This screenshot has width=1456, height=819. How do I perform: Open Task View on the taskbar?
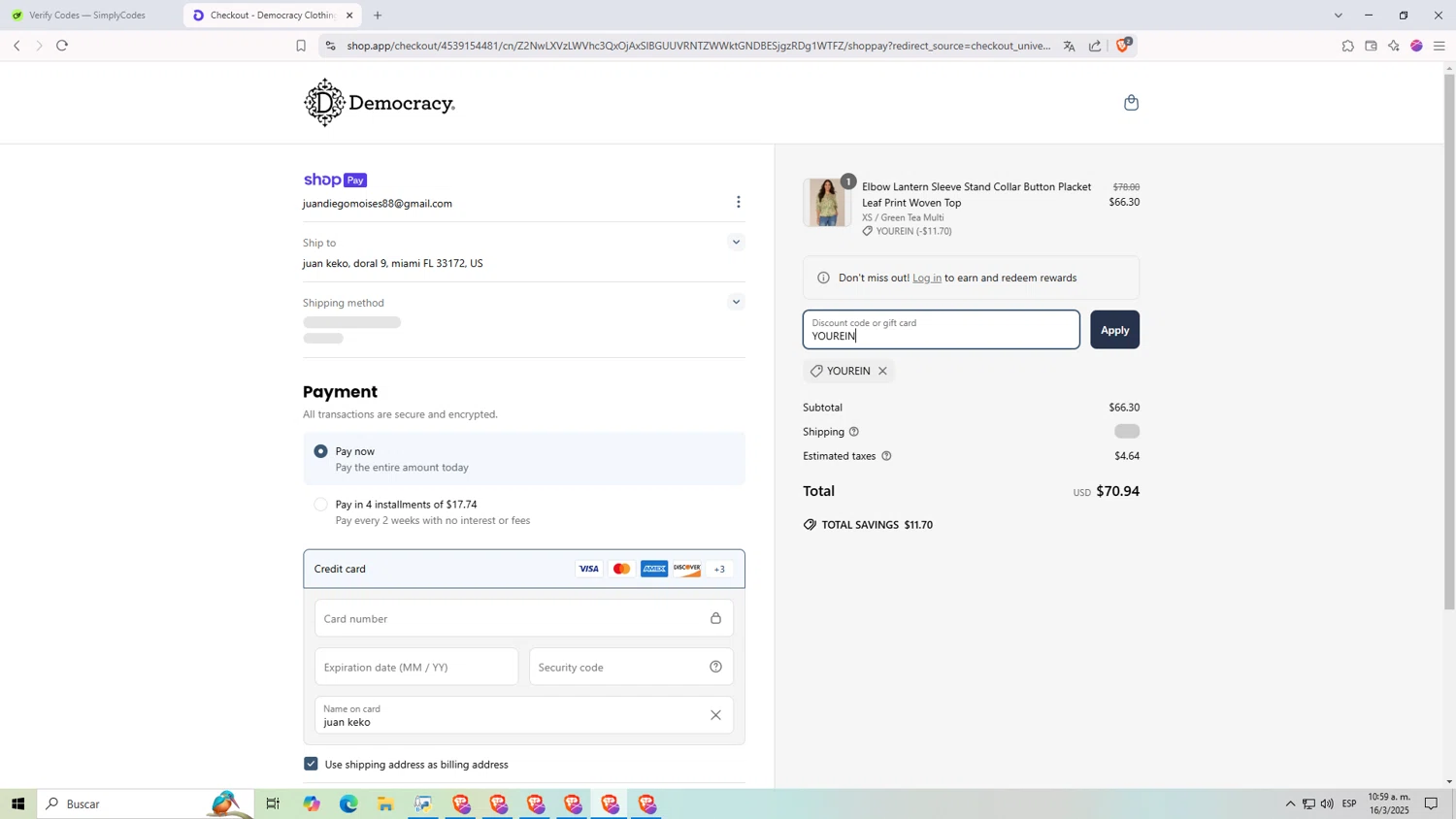(x=273, y=803)
